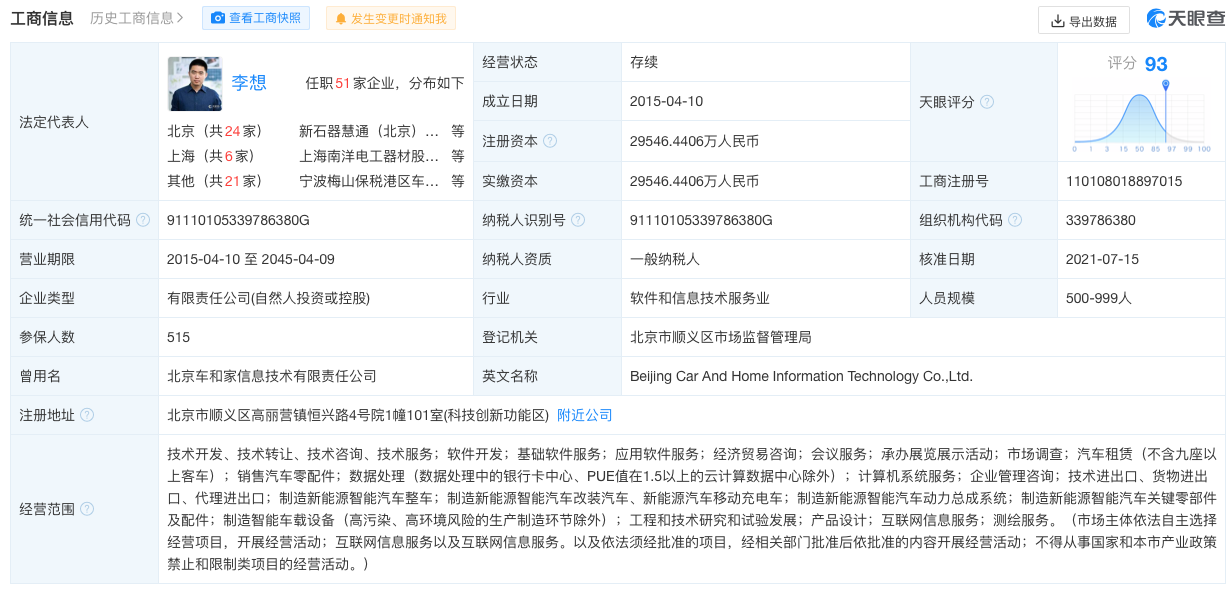Click the download icon in 导出数据 button
This screenshot has height=590, width=1232.
(x=1057, y=21)
